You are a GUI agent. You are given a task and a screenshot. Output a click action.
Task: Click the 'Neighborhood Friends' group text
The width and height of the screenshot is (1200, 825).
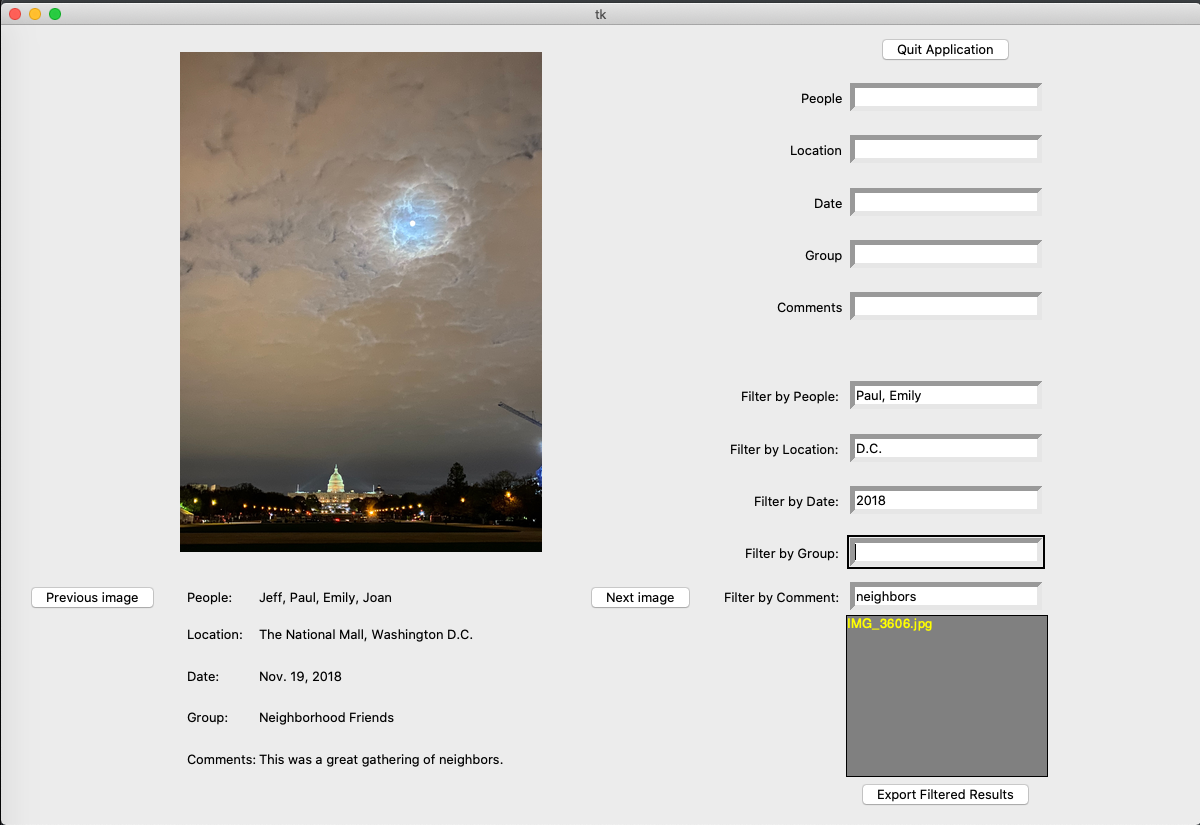tap(326, 717)
